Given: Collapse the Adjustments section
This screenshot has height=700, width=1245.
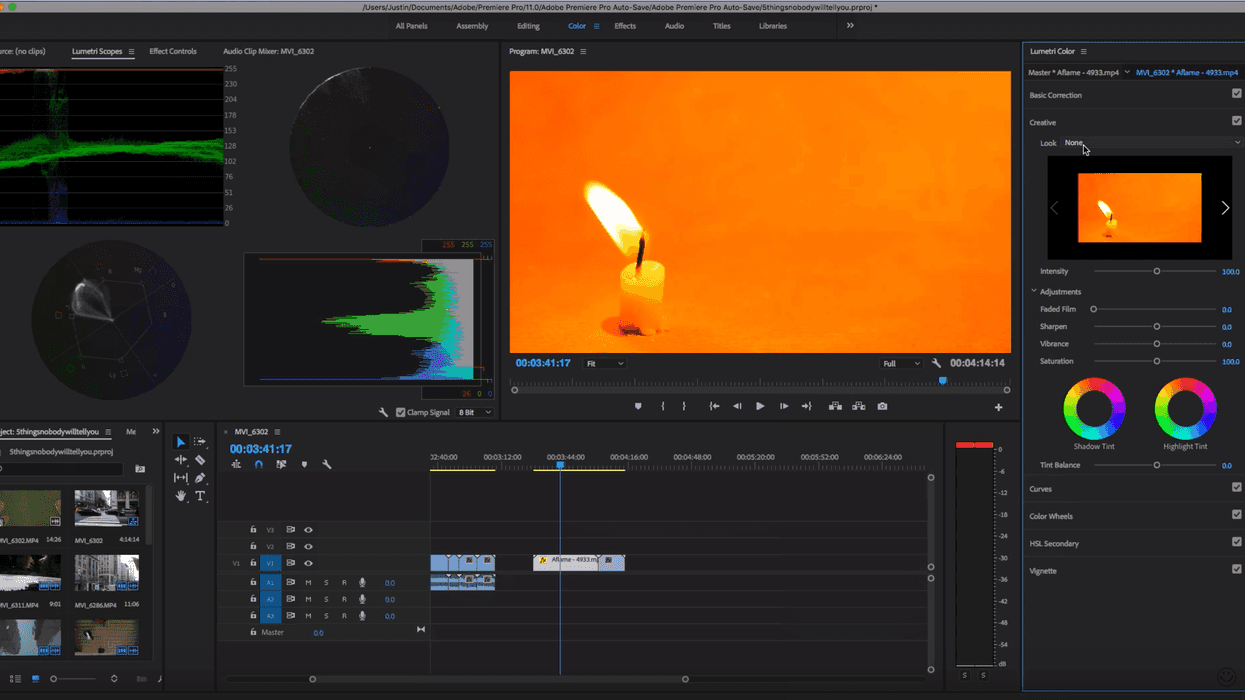Looking at the screenshot, I should point(1034,291).
